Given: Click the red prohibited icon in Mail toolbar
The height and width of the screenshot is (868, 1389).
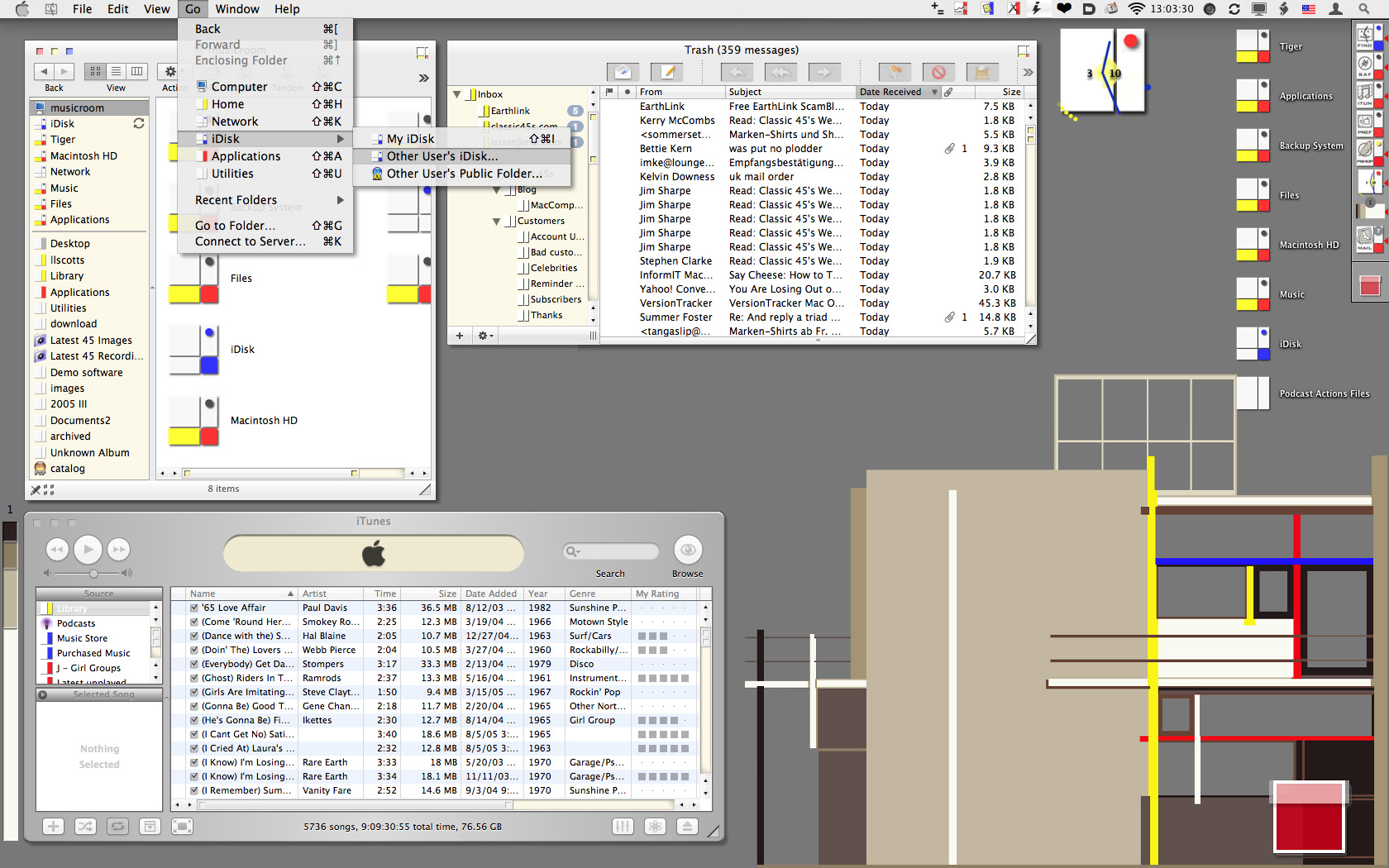Looking at the screenshot, I should [x=938, y=73].
